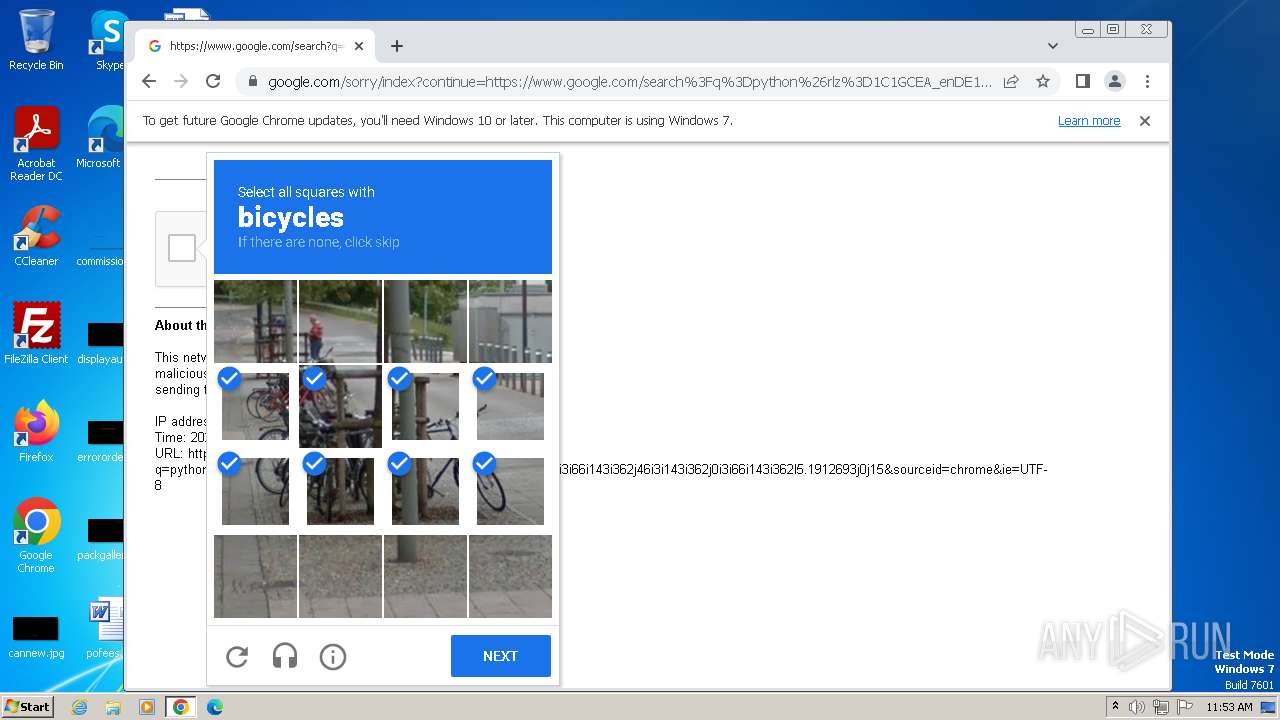Open Windows Explorer folder in the taskbar
The image size is (1280, 720).
click(x=113, y=707)
